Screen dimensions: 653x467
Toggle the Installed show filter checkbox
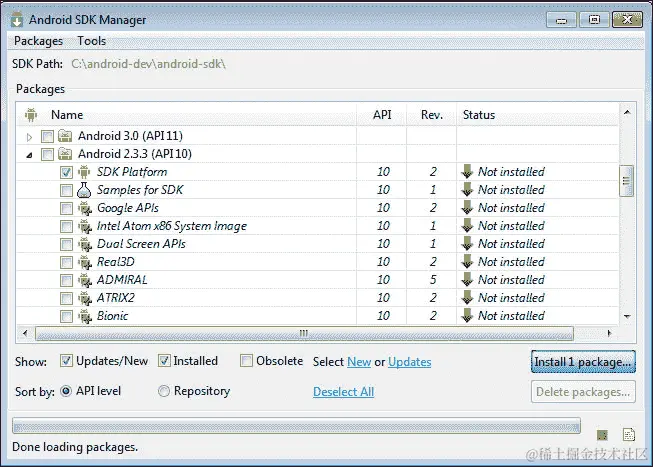[x=164, y=361]
